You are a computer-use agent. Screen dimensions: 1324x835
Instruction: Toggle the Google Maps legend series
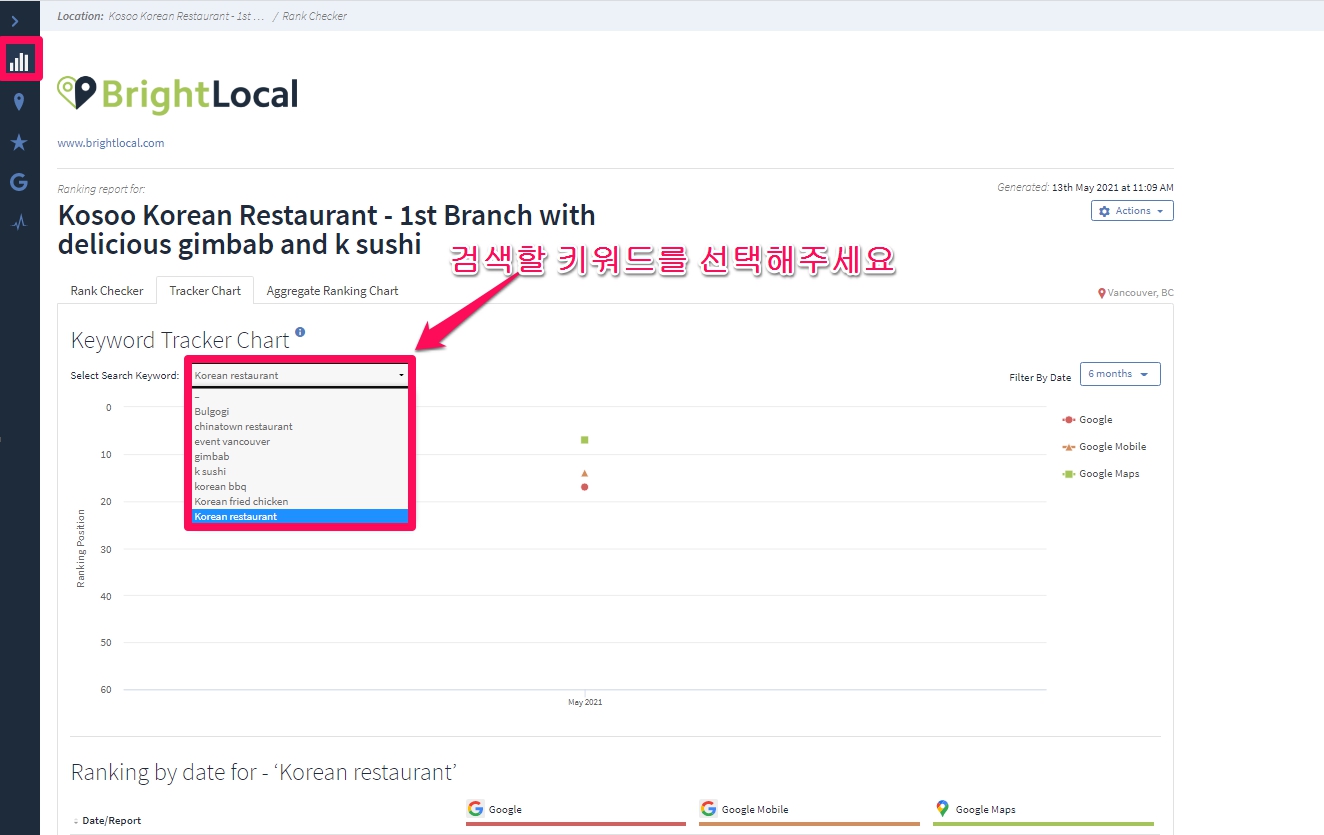tap(1101, 474)
